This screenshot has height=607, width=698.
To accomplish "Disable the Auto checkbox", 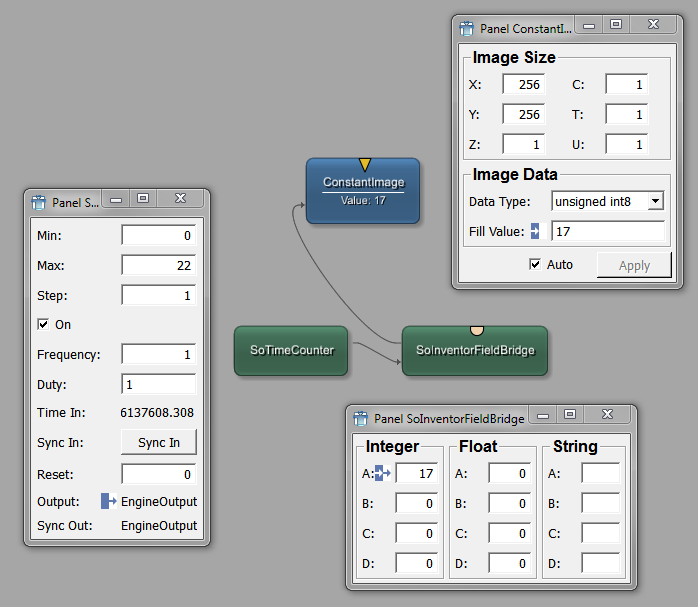I will (535, 265).
